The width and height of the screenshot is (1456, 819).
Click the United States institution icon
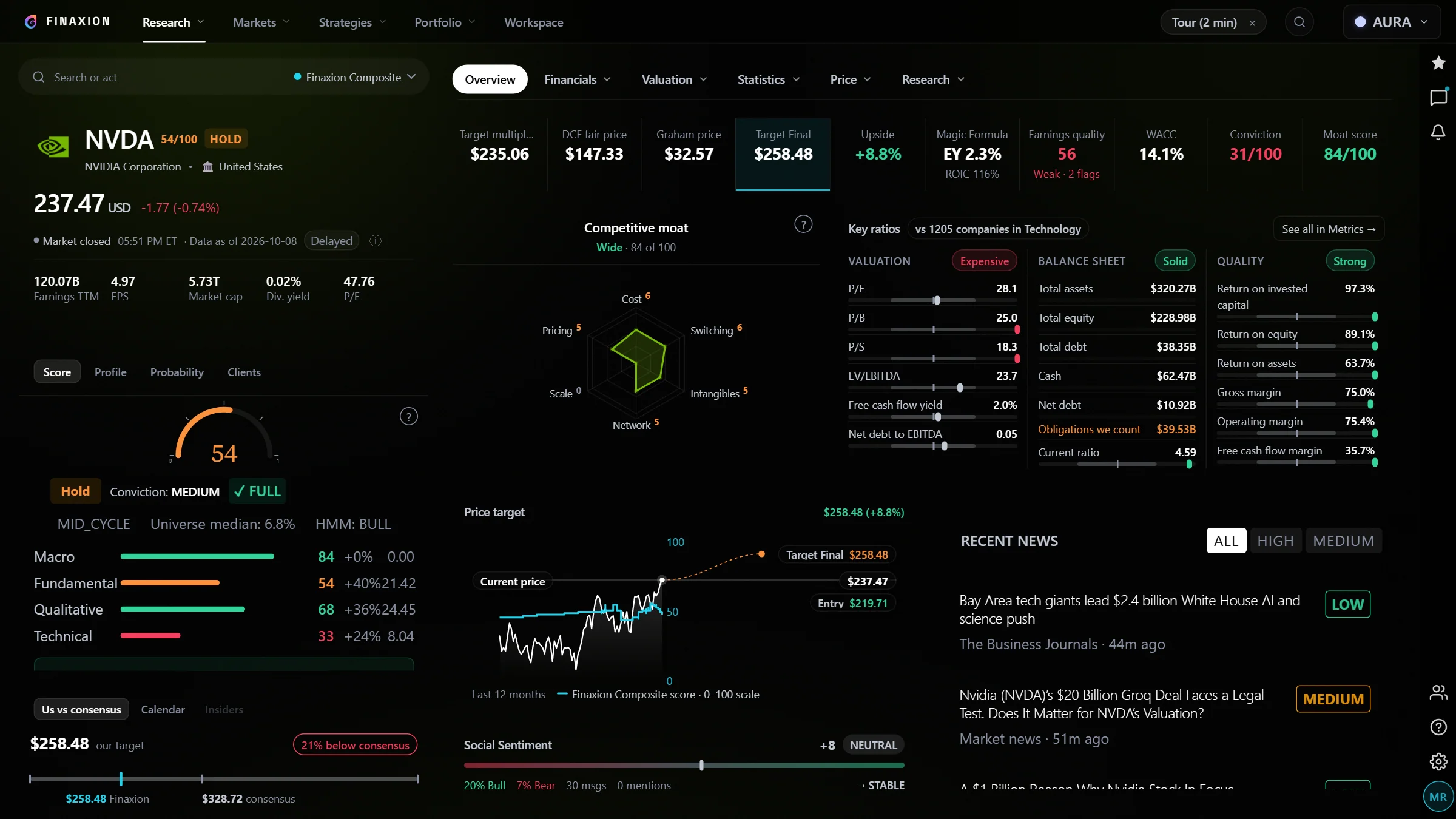tap(207, 167)
